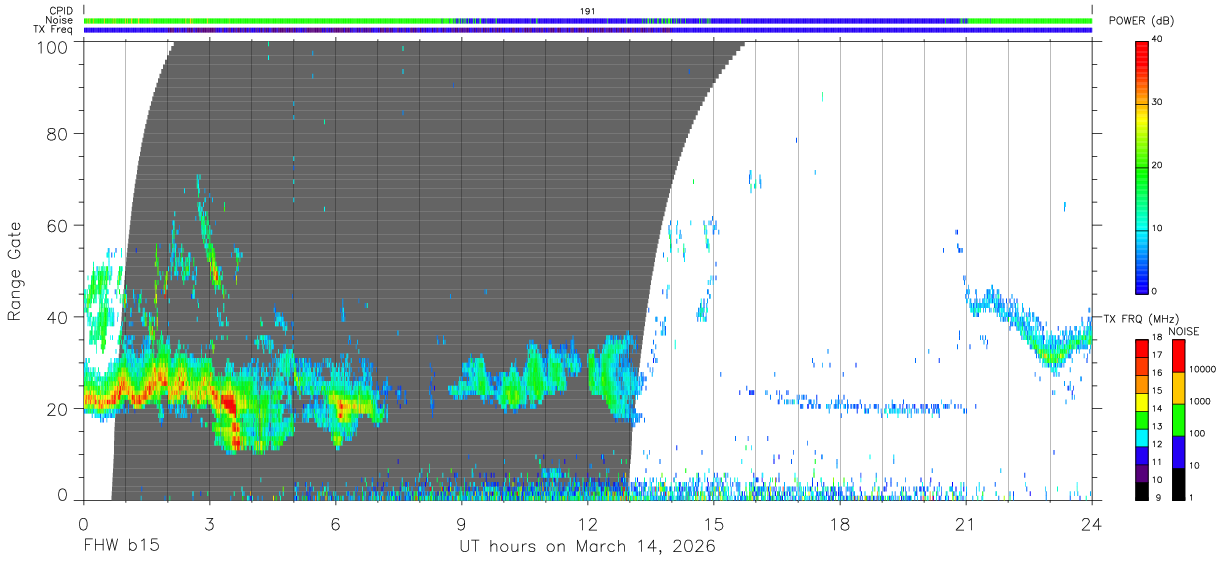This screenshot has width=1228, height=567.
Task: Click the 18 tick on UT hours axis
Action: tap(840, 523)
